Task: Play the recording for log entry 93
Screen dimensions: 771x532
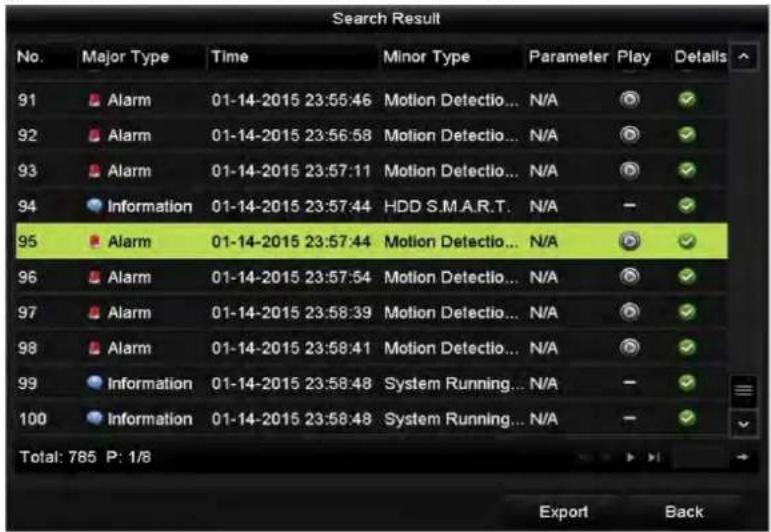Action: coord(629,171)
